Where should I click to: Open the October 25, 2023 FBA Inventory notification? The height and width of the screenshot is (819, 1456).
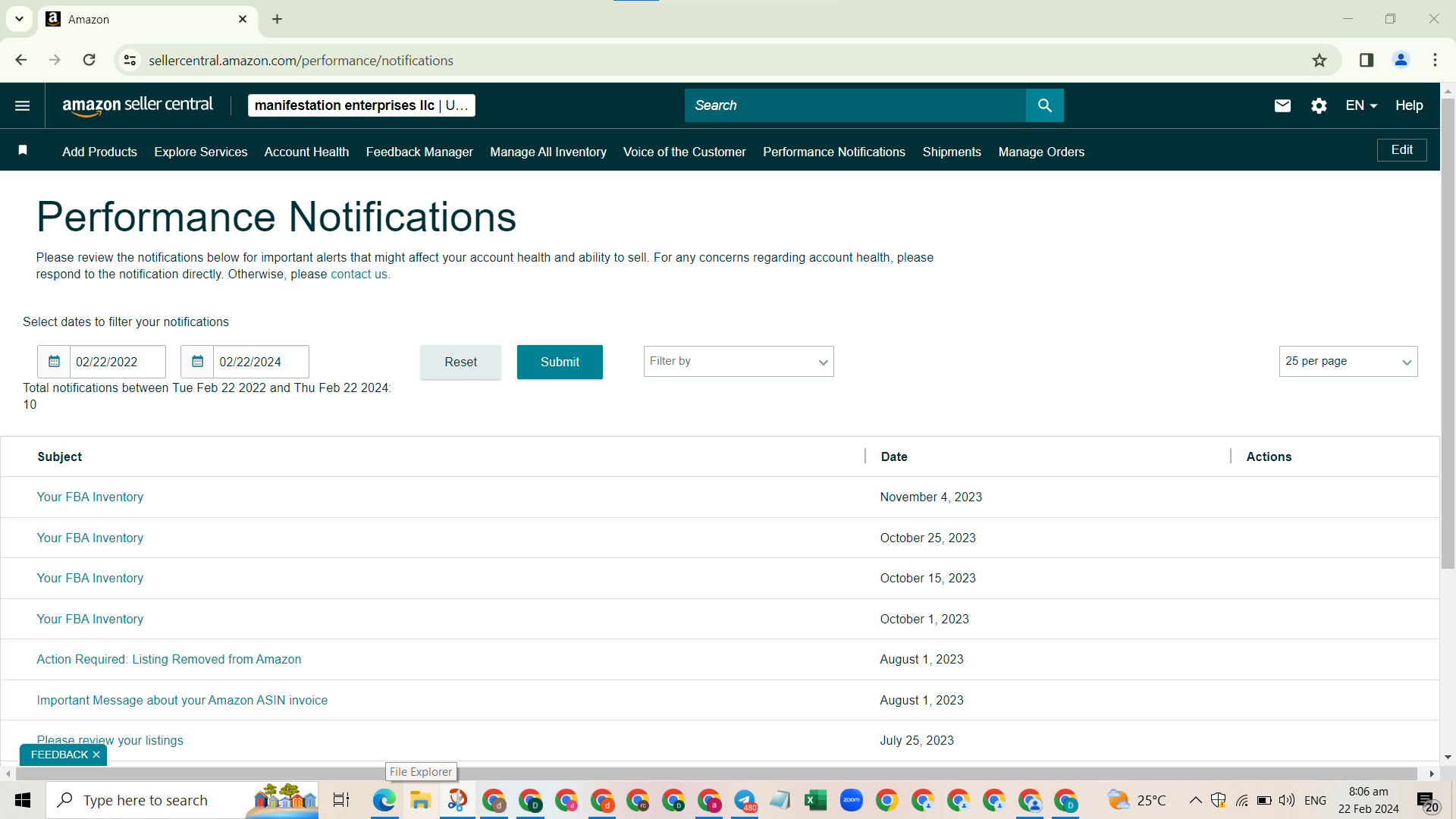pos(90,538)
